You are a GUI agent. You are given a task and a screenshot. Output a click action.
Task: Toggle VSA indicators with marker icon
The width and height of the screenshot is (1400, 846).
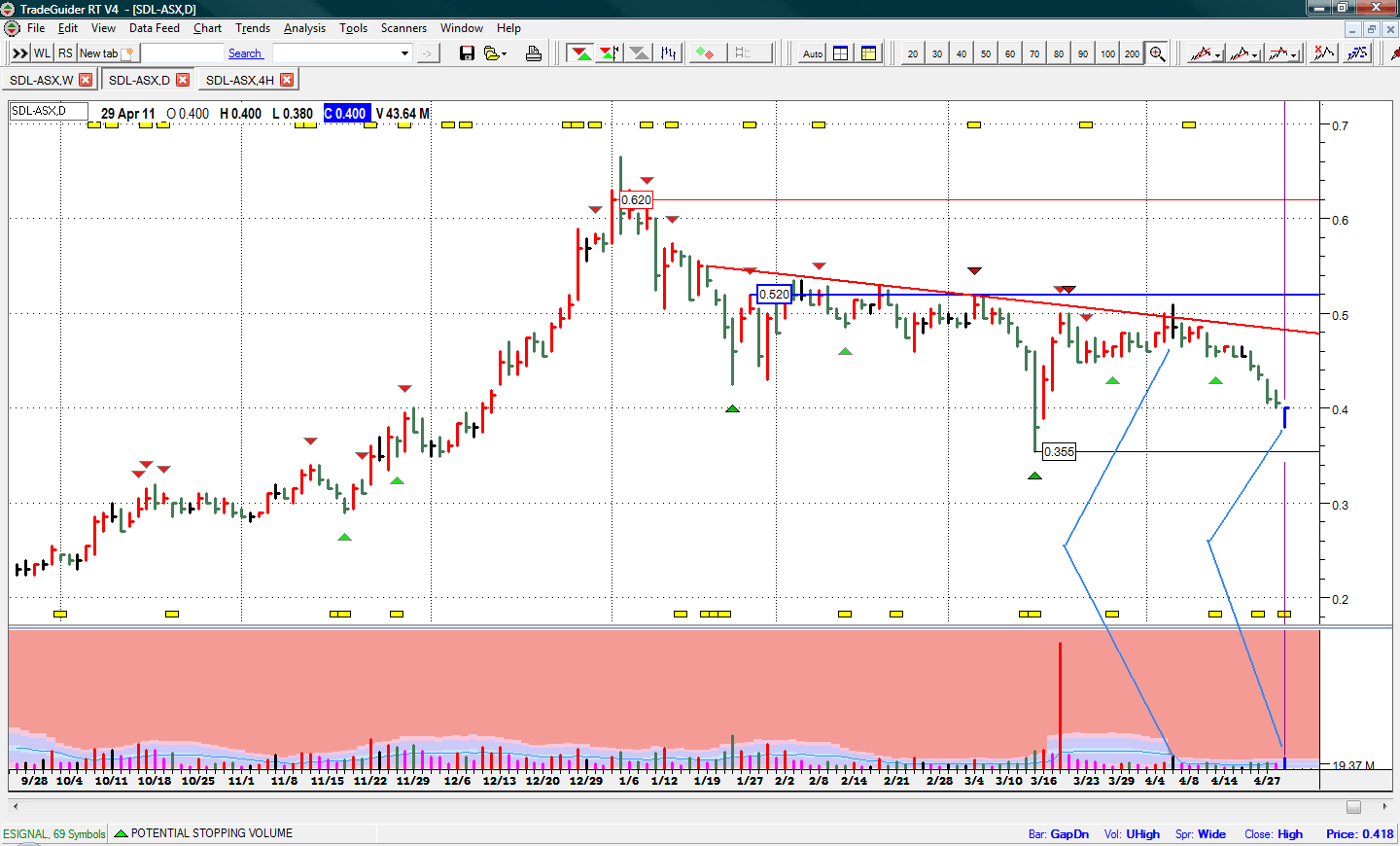[x=611, y=53]
